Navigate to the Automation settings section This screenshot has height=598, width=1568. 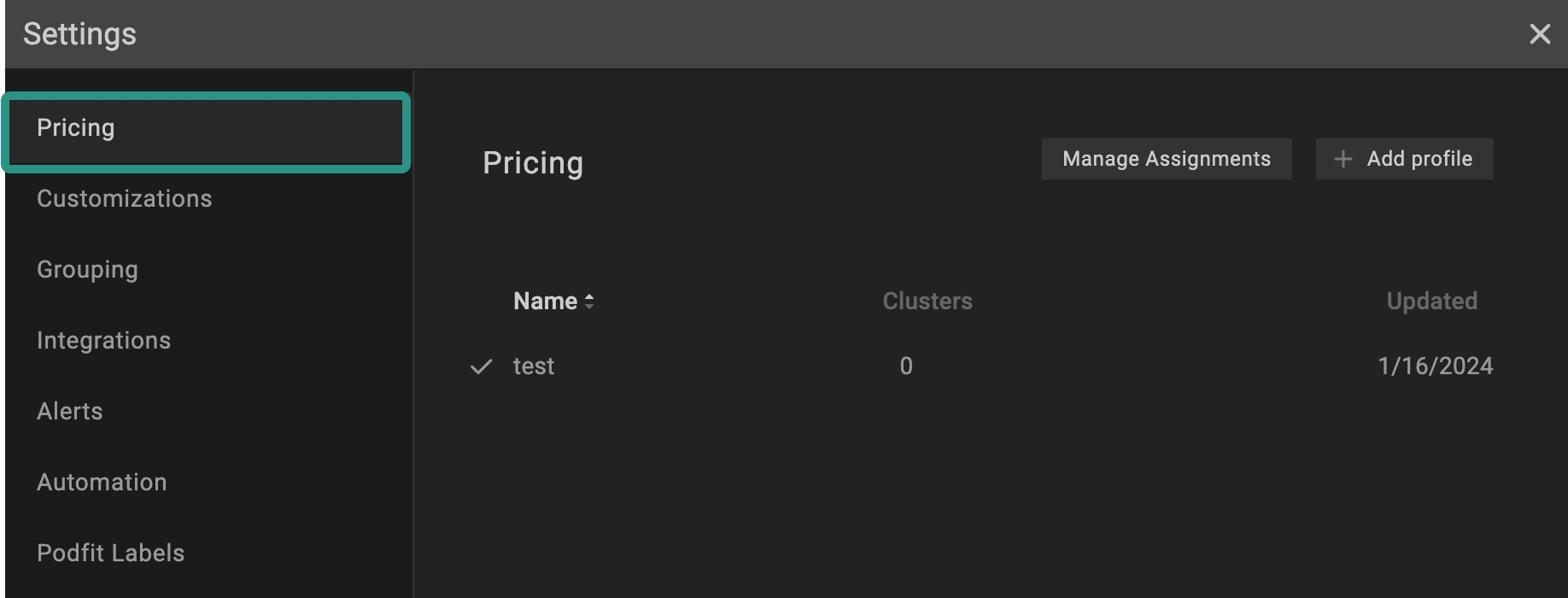pyautogui.click(x=102, y=483)
